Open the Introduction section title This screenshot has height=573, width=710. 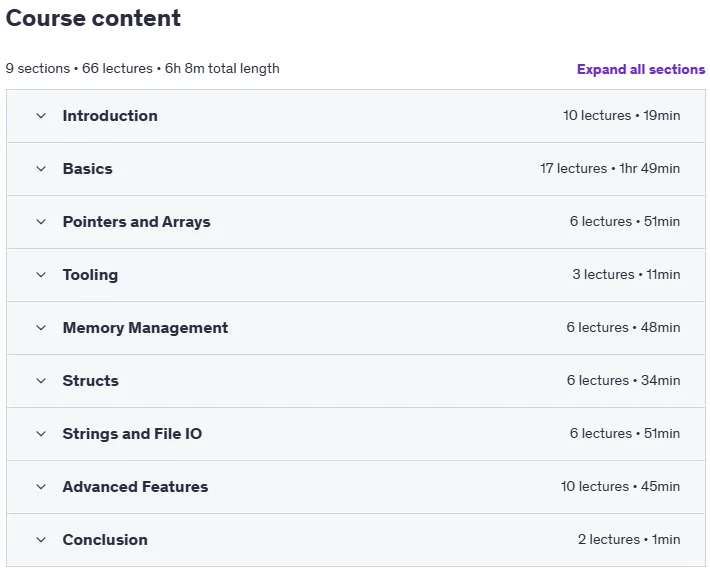(110, 116)
